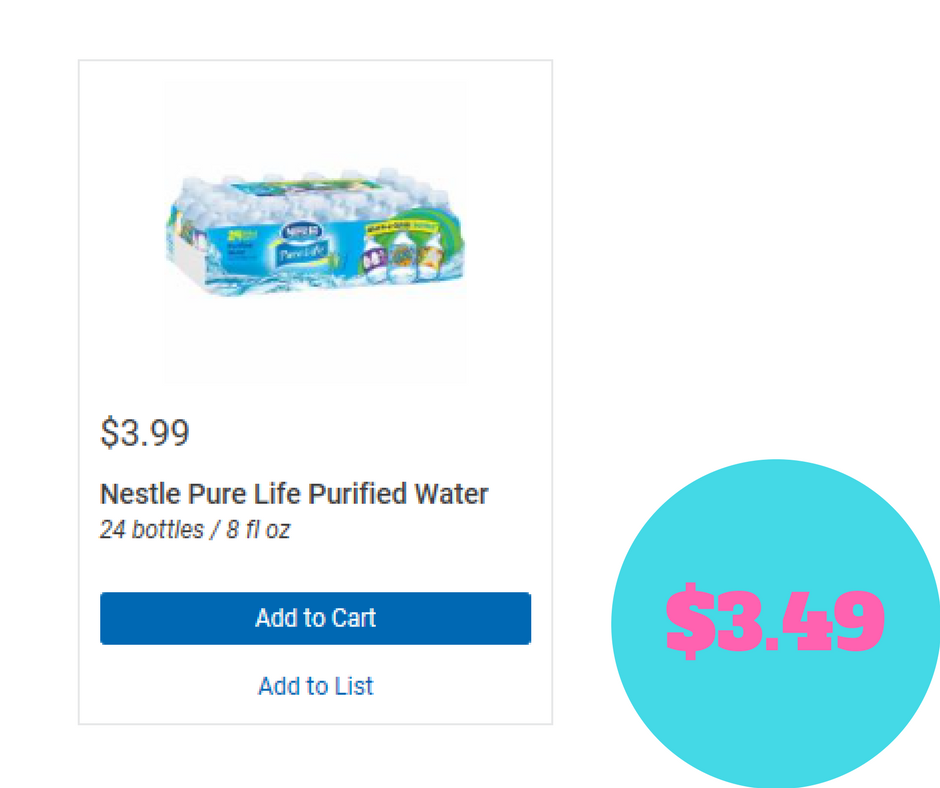Click the Pure Life label on the water case
The image size is (940, 788).
(x=303, y=252)
